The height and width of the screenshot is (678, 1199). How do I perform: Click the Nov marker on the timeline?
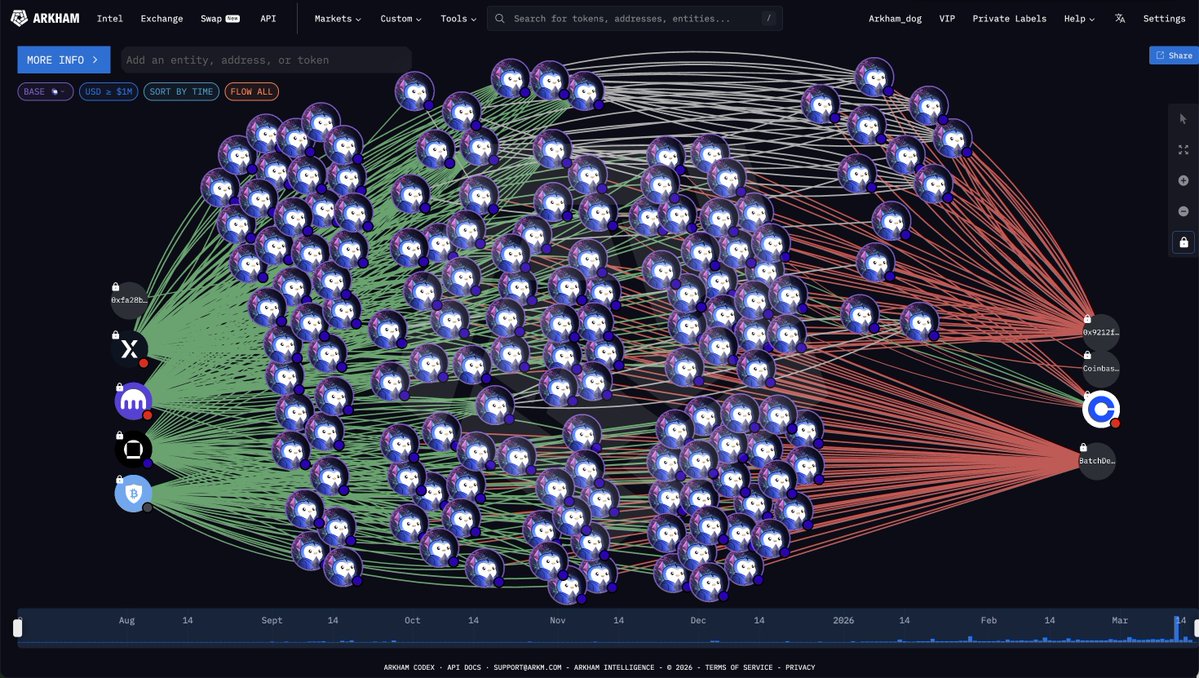tap(557, 621)
